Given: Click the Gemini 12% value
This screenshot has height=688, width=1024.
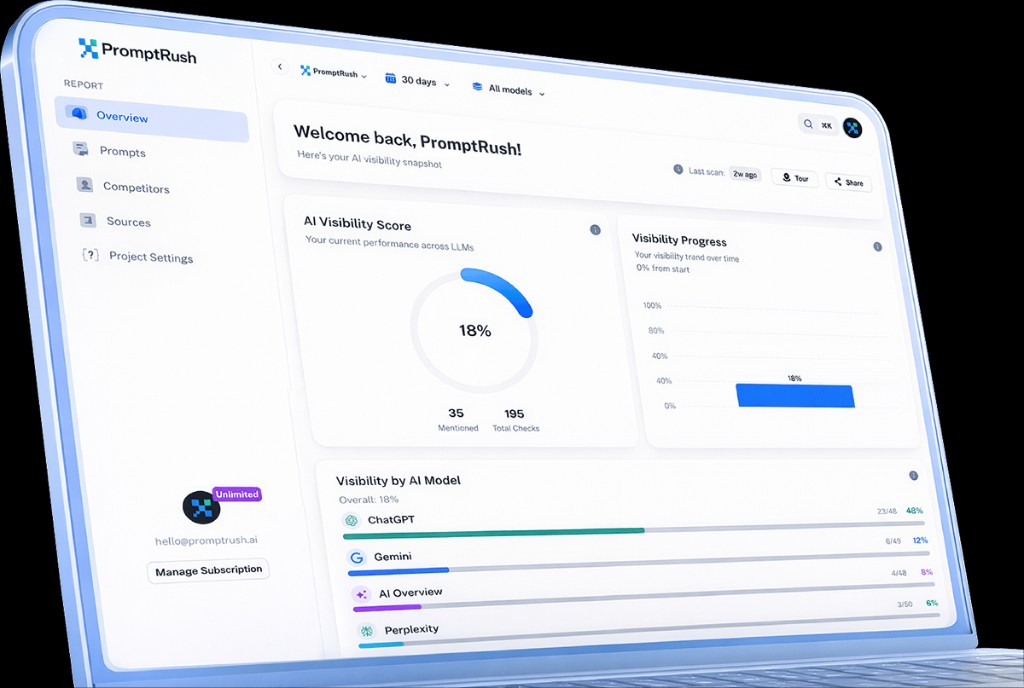Looking at the screenshot, I should pyautogui.click(x=920, y=540).
